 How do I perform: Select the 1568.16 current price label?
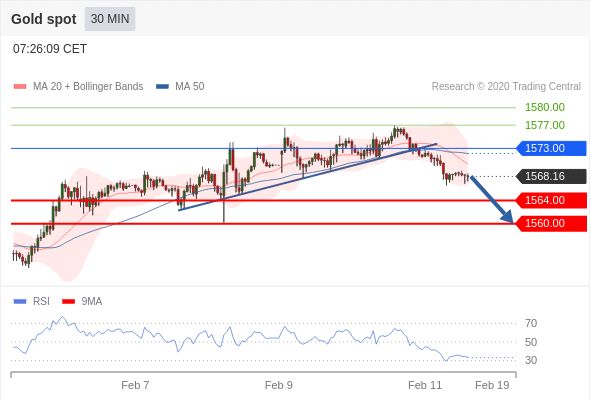point(551,176)
